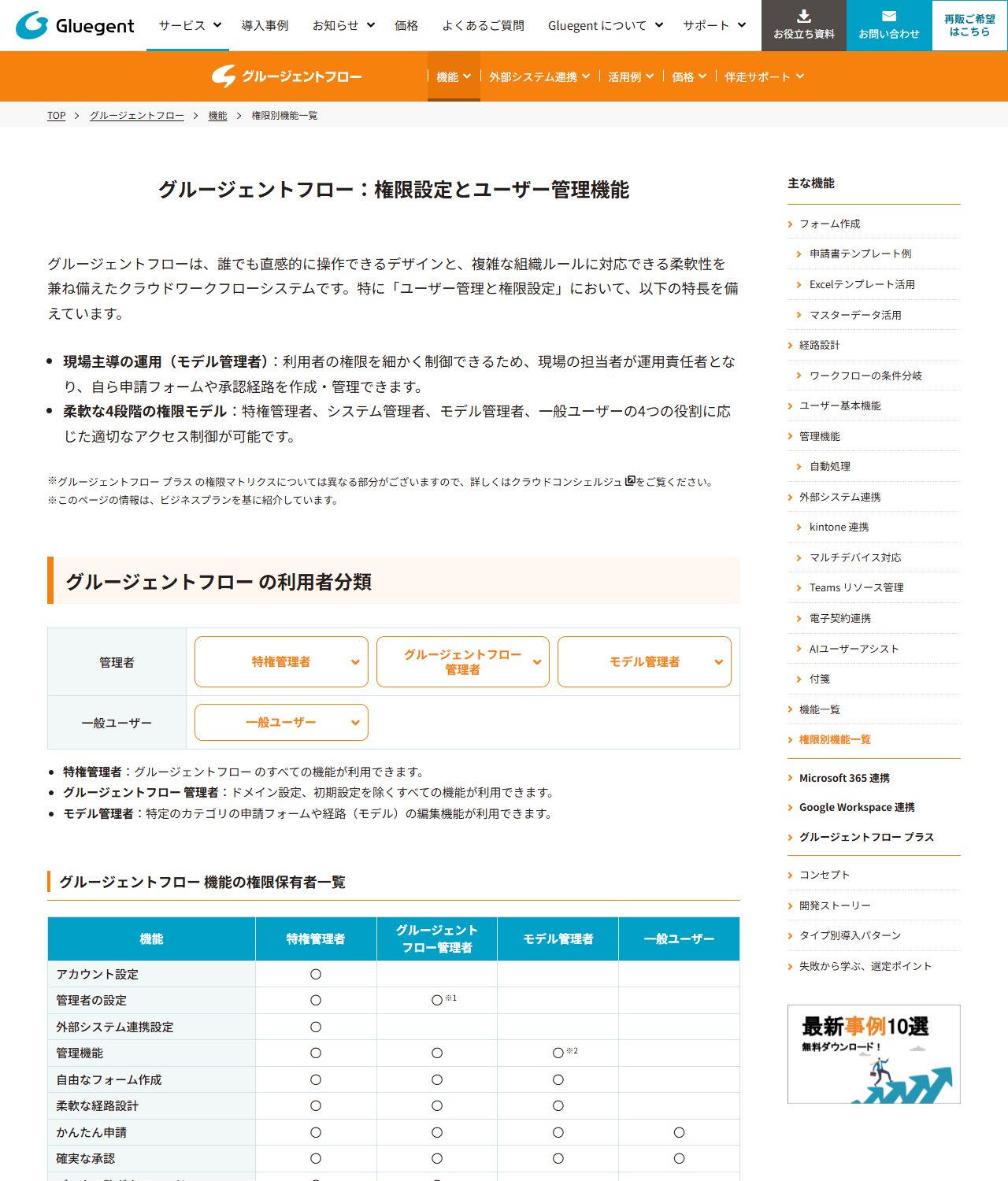Open Teams リソース管理 sidebar link
This screenshot has width=1008, height=1181.
click(857, 587)
